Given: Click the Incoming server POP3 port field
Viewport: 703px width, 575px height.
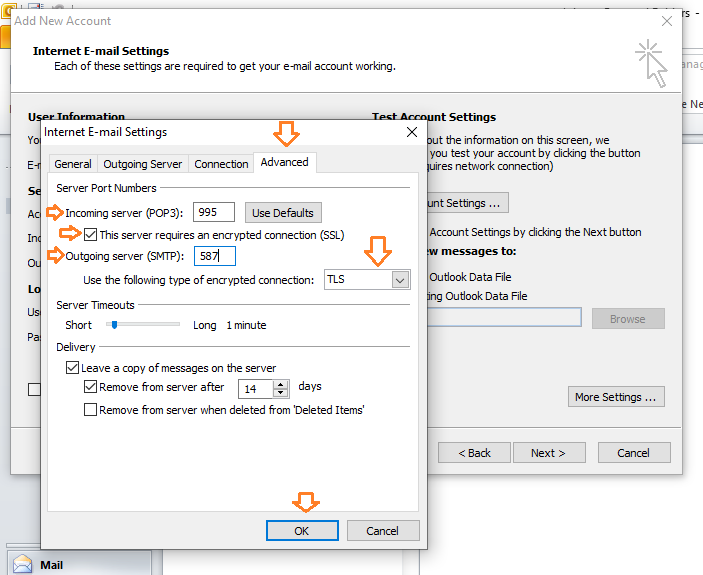Looking at the screenshot, I should pyautogui.click(x=214, y=212).
